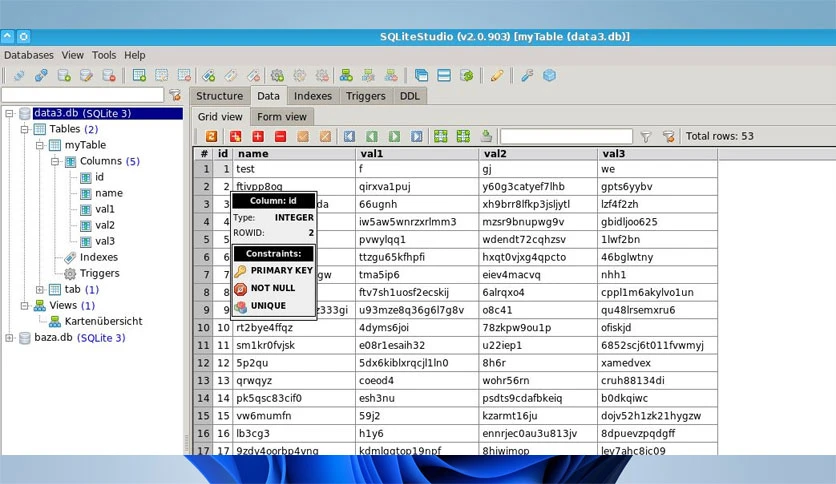Select cell containing 'sm1kr0fvjsk'
The height and width of the screenshot is (484, 836).
[294, 345]
